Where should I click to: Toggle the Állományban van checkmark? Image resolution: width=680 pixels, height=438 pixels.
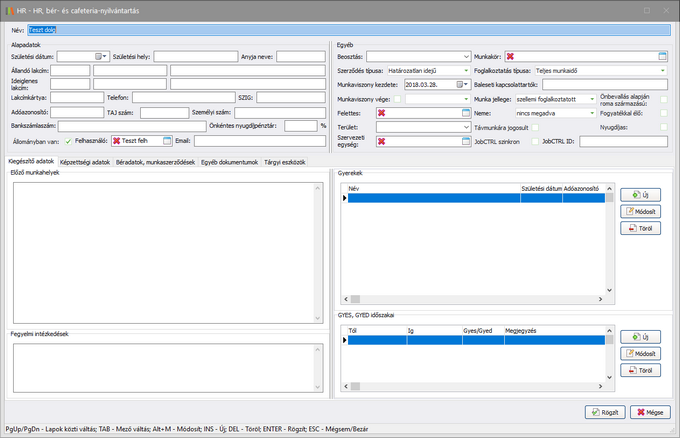tap(67, 141)
